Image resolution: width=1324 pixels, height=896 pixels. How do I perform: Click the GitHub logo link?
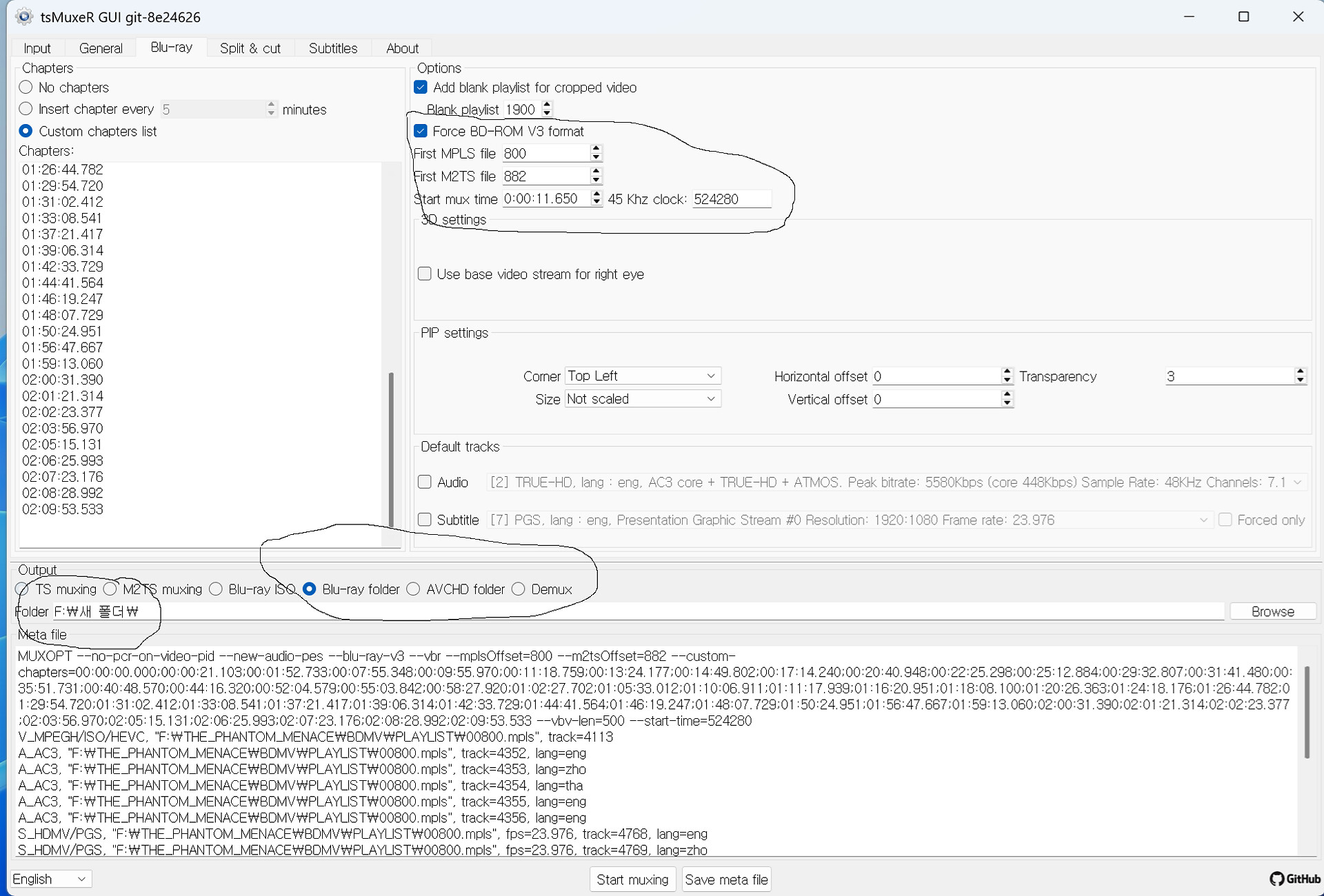pos(1294,879)
